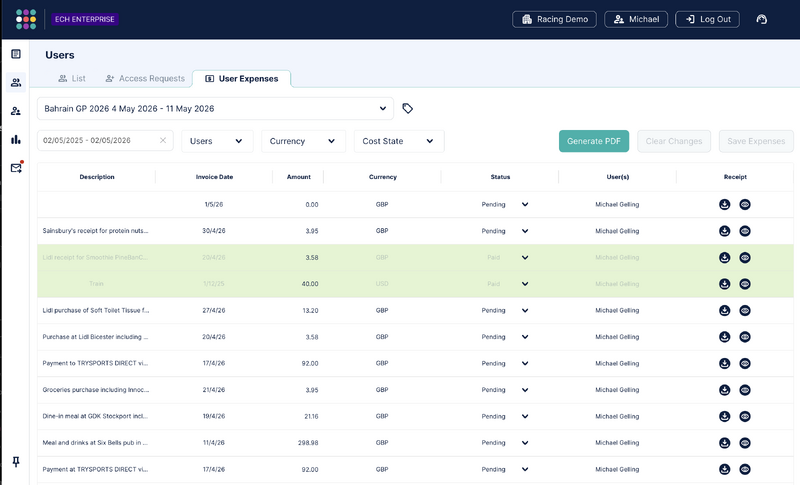This screenshot has width=800, height=485.
Task: Open the Bahrain GP 2026 event dropdown
Action: pos(215,109)
